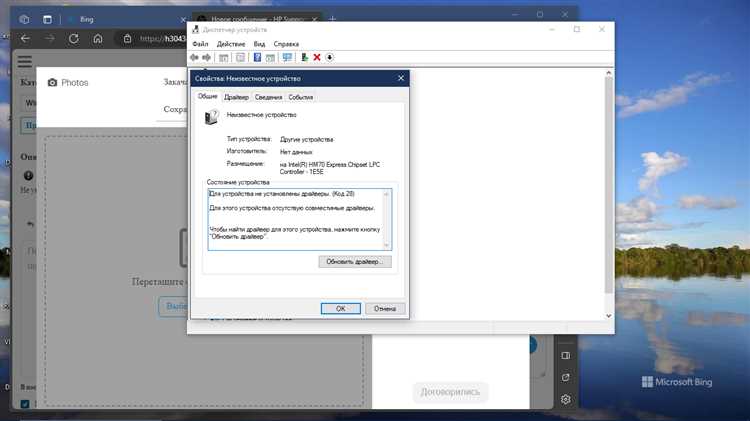Switch to the Драйвер tab

pos(236,97)
